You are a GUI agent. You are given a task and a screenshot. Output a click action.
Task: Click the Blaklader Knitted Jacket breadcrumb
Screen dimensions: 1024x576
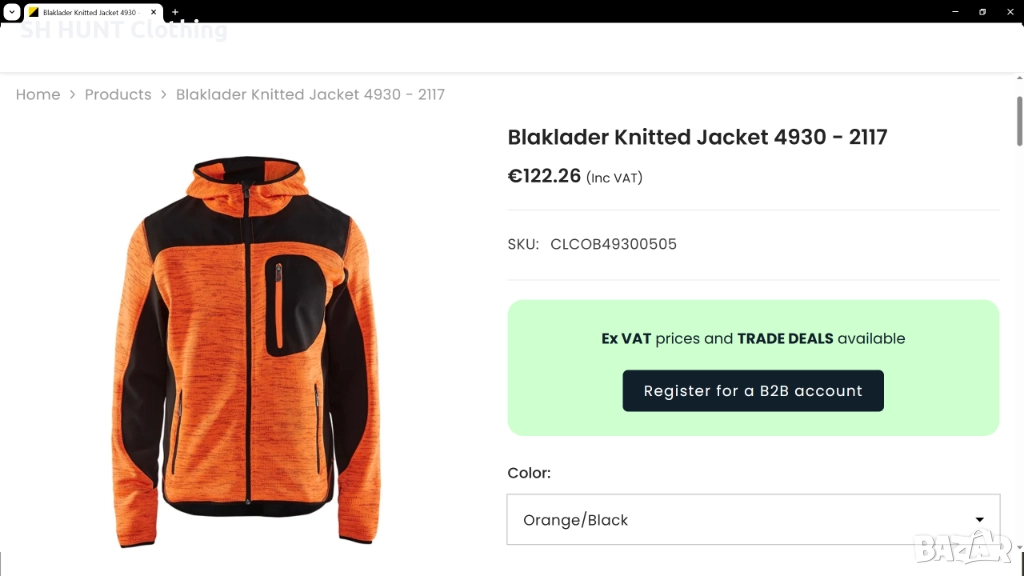click(x=310, y=95)
